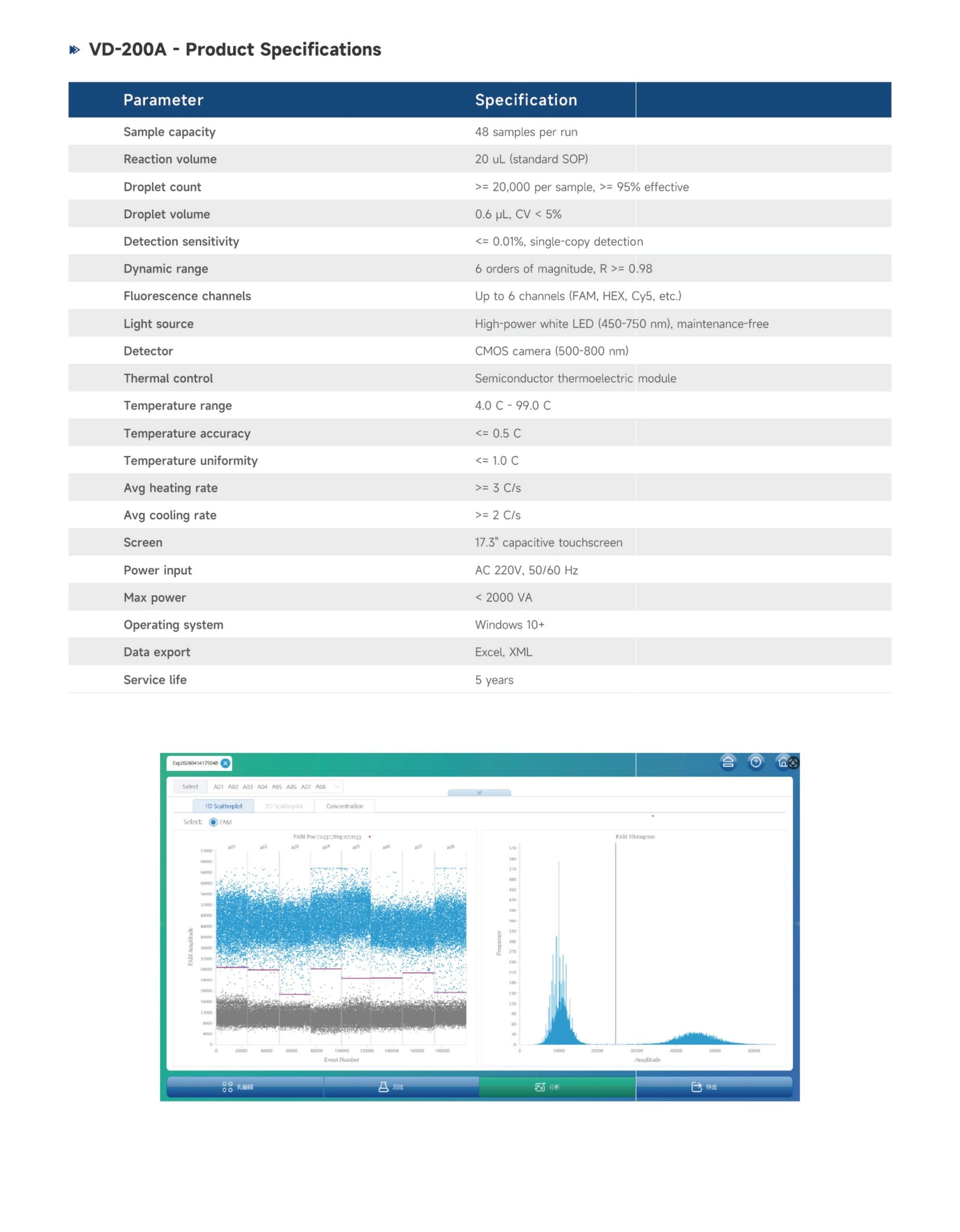Screen dimensions: 960x1232
Task: Click the "Power input" parameter cell
Action: (x=157, y=570)
